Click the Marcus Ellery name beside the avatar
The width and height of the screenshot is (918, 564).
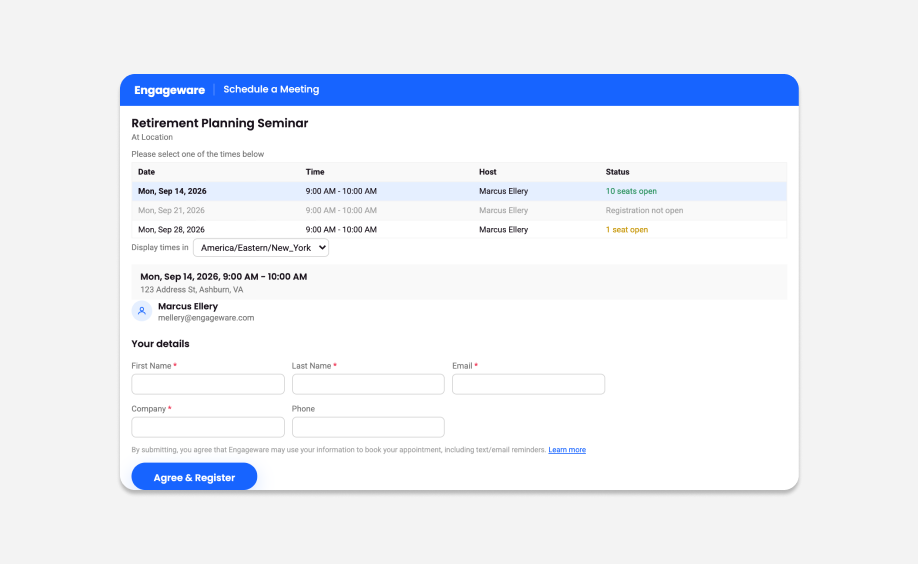188,306
